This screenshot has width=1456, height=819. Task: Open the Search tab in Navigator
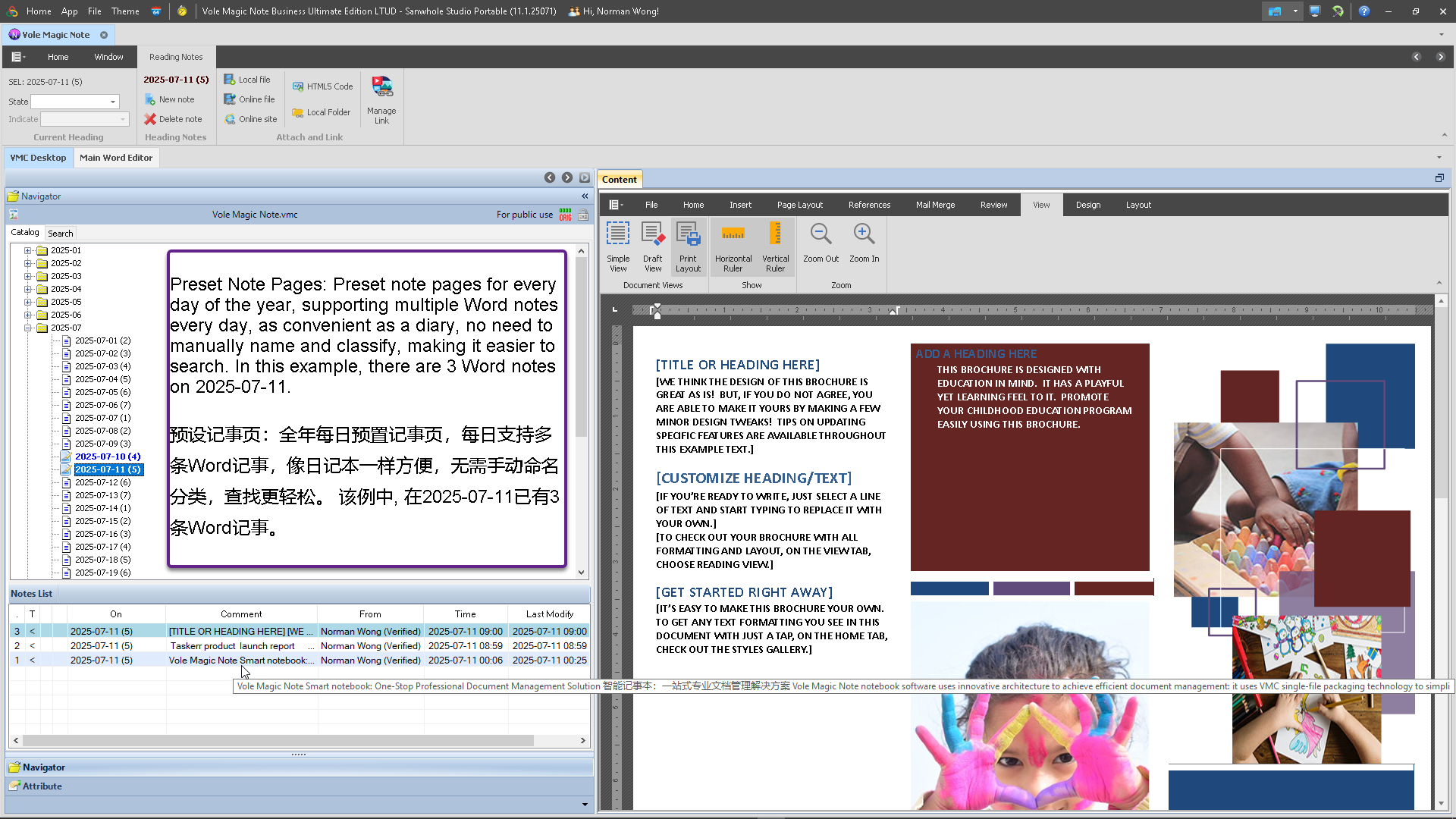61,234
